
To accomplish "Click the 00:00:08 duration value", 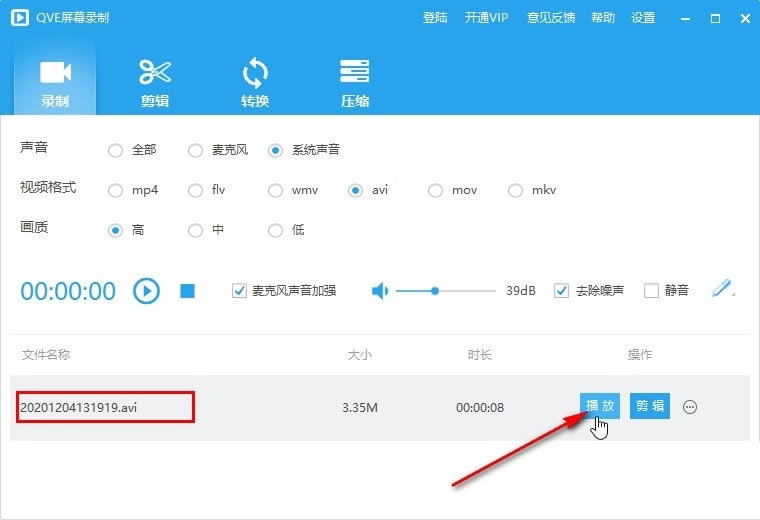I will pos(480,408).
